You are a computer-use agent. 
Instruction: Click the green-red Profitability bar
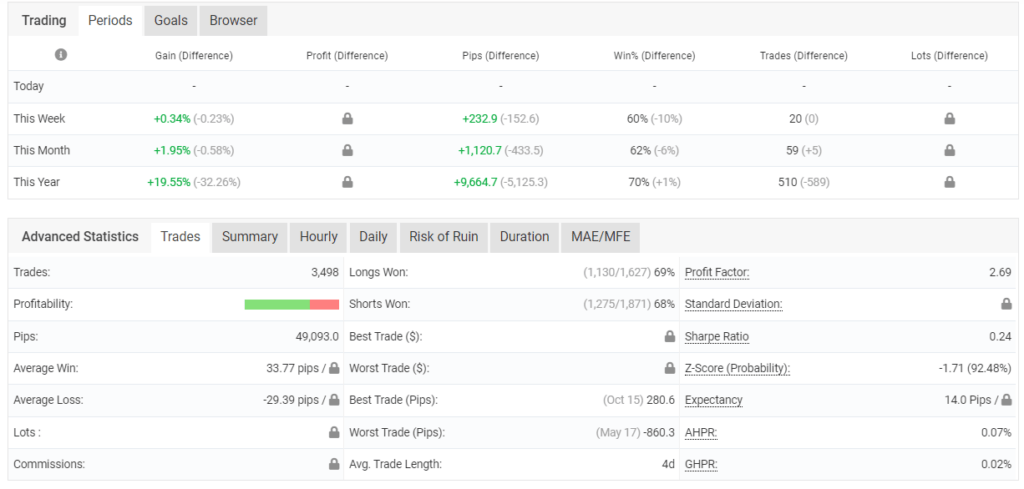291,304
